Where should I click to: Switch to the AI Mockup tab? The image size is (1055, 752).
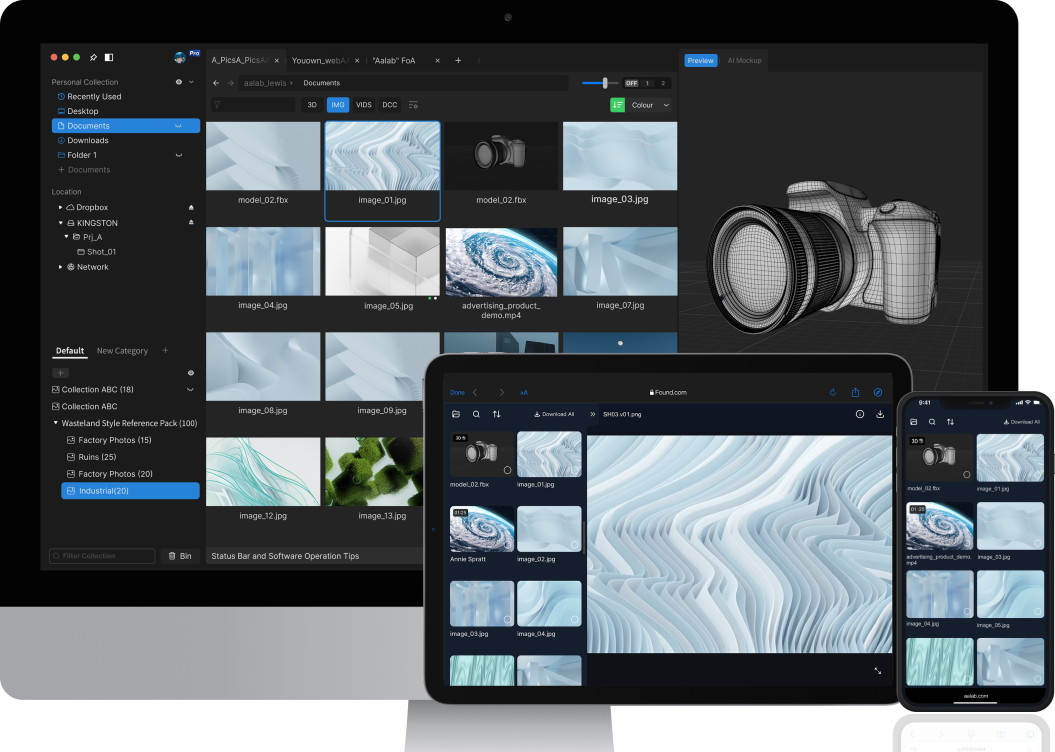click(x=744, y=61)
